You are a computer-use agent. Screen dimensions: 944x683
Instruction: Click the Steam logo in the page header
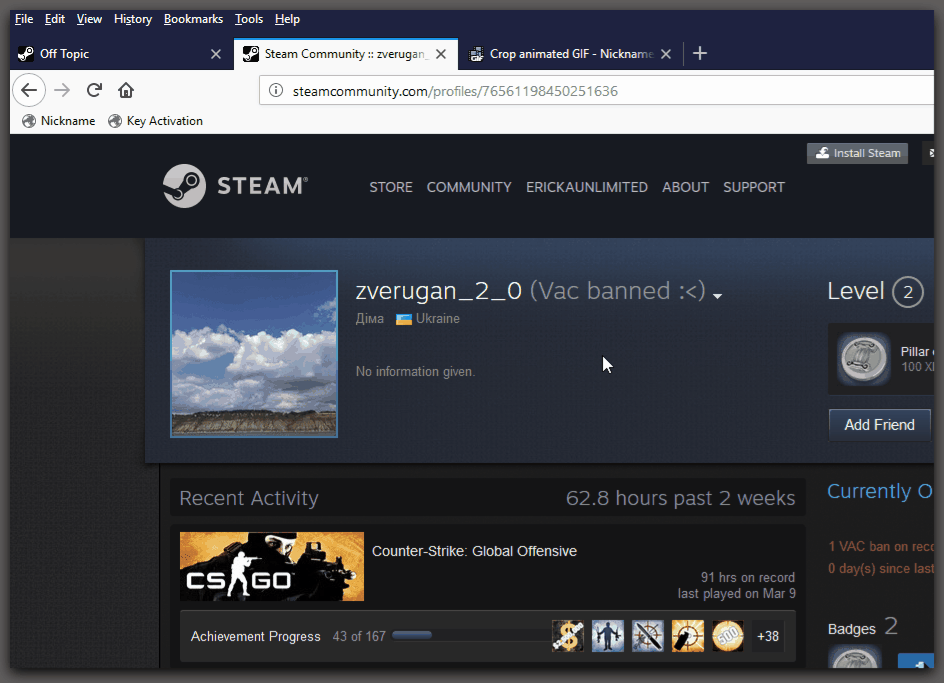(235, 186)
